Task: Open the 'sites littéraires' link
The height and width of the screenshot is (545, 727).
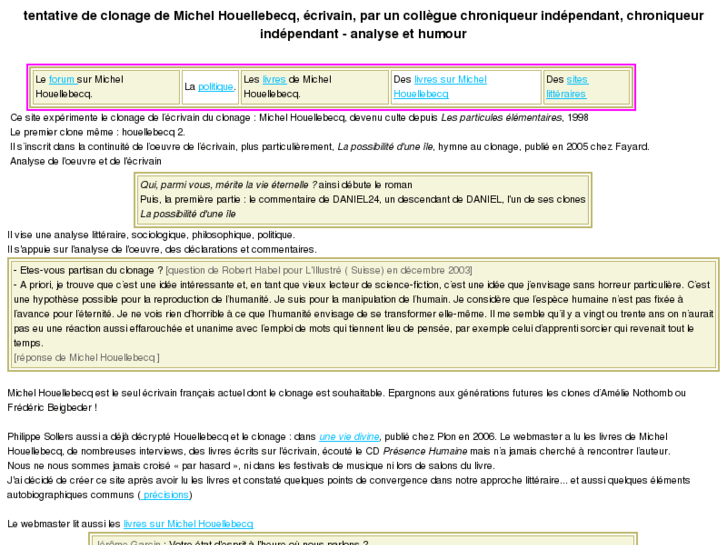Action: pyautogui.click(x=567, y=87)
